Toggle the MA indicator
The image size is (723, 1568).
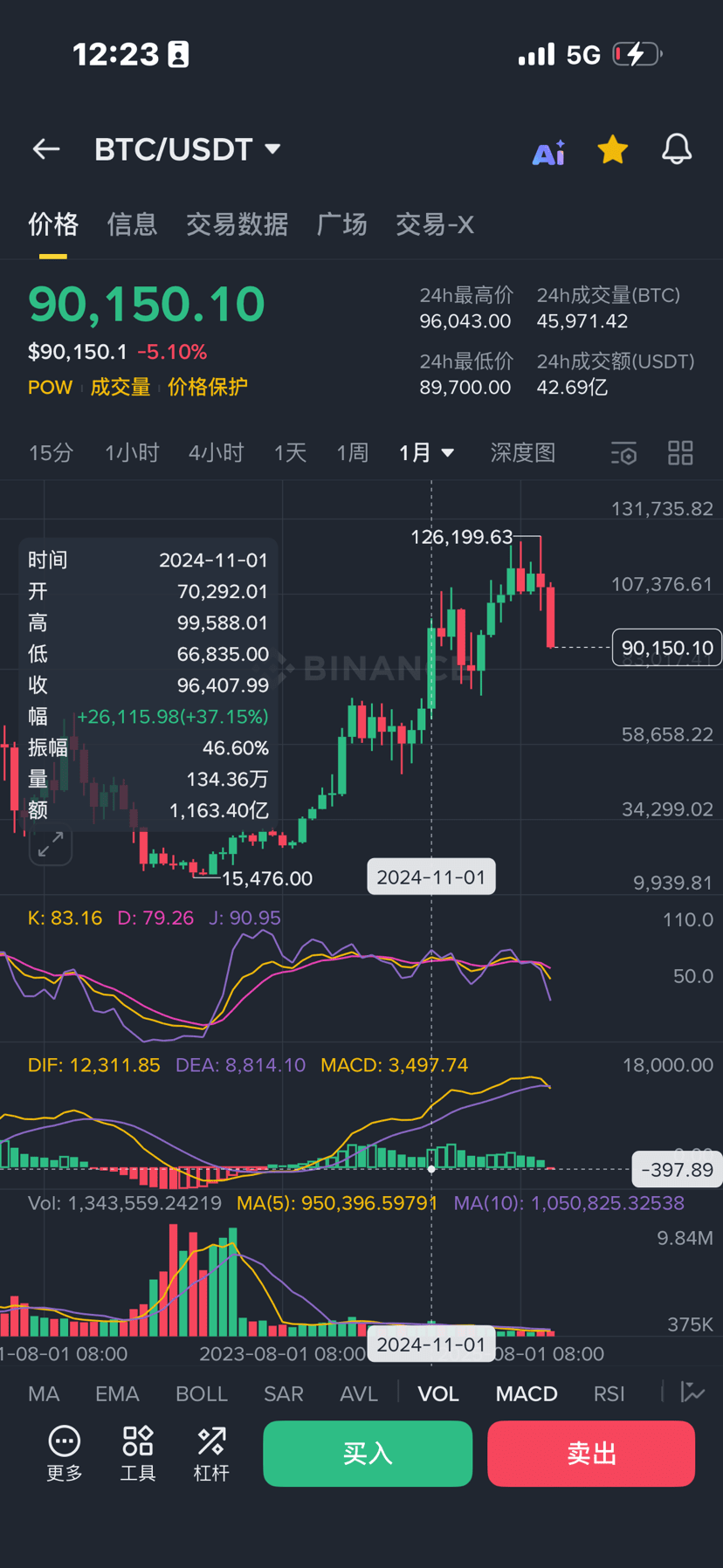tap(44, 1393)
